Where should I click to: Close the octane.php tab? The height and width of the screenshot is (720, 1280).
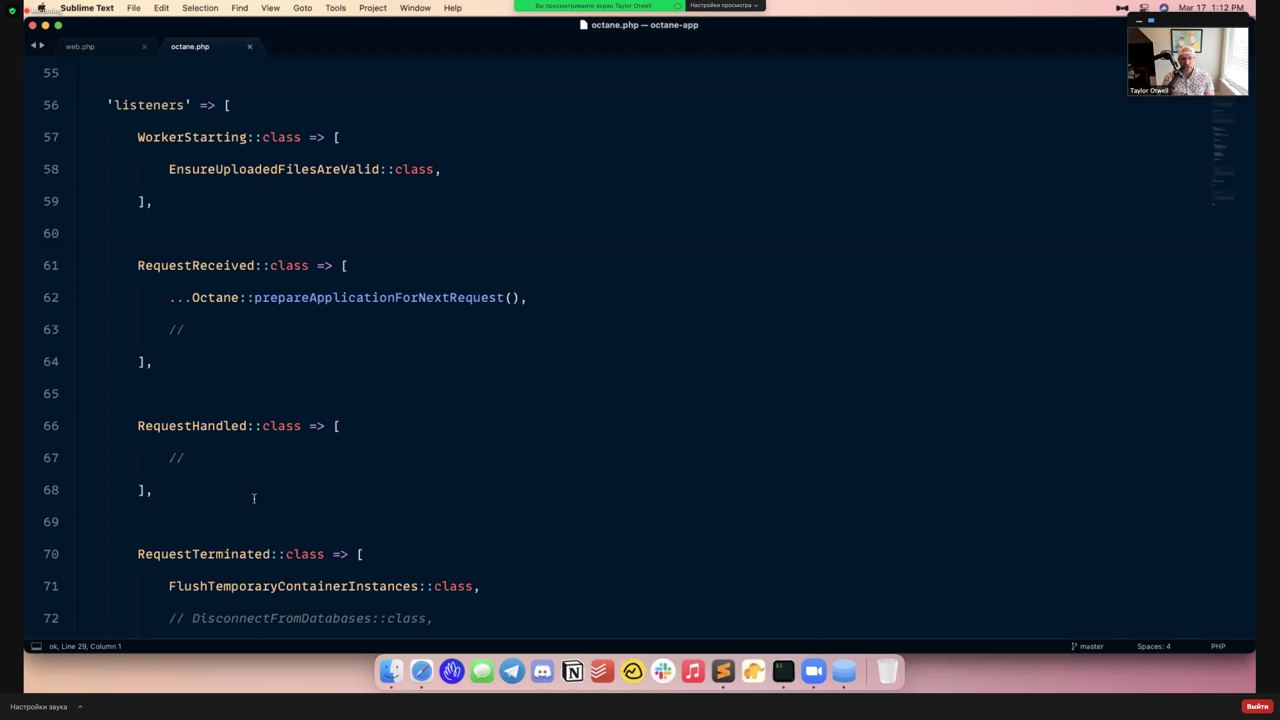tap(250, 47)
